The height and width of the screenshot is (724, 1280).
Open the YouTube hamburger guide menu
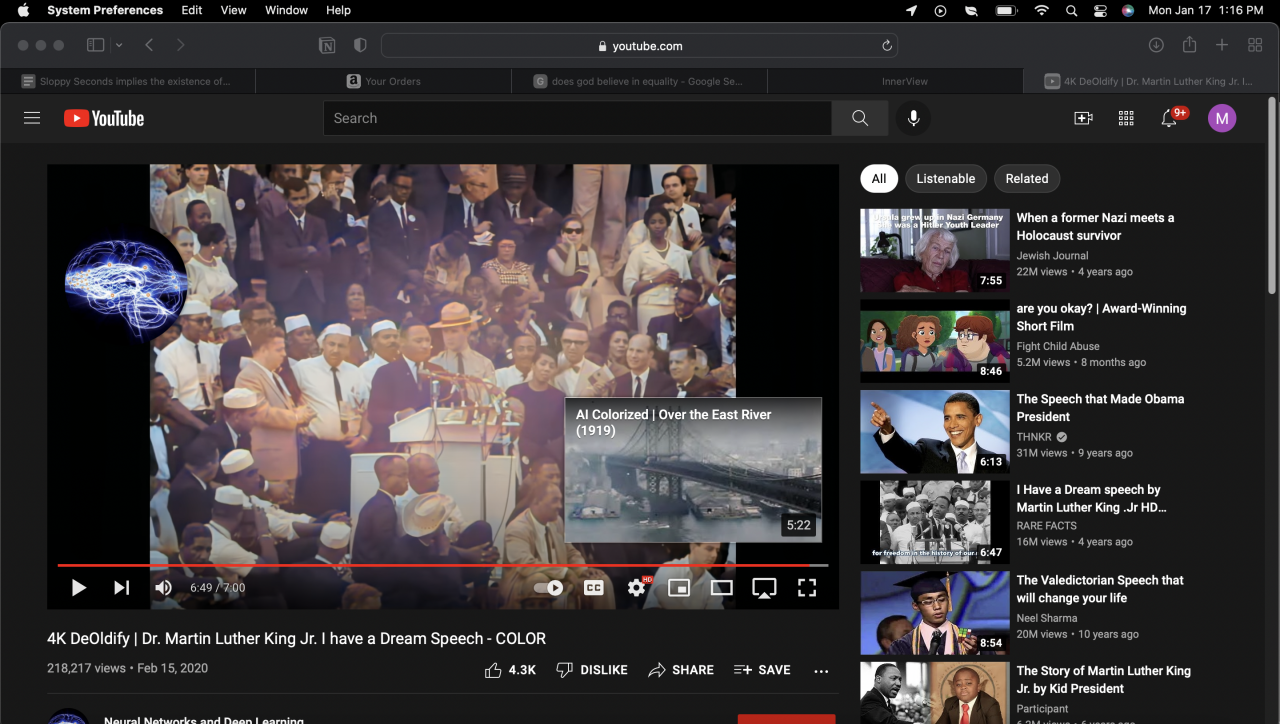point(32,118)
